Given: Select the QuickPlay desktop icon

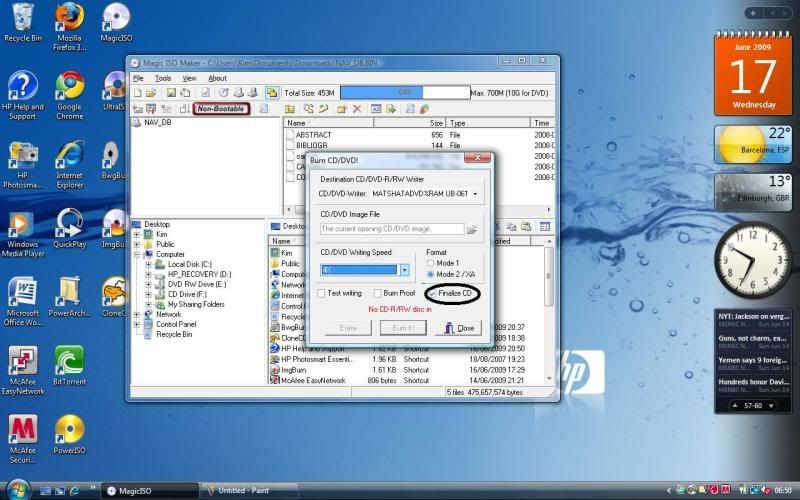Looking at the screenshot, I should (70, 229).
